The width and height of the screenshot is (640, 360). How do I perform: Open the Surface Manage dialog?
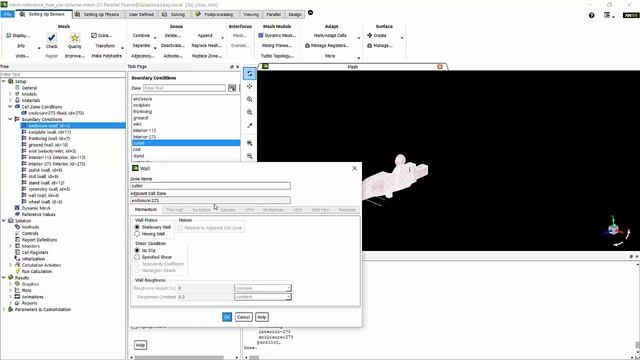click(380, 46)
